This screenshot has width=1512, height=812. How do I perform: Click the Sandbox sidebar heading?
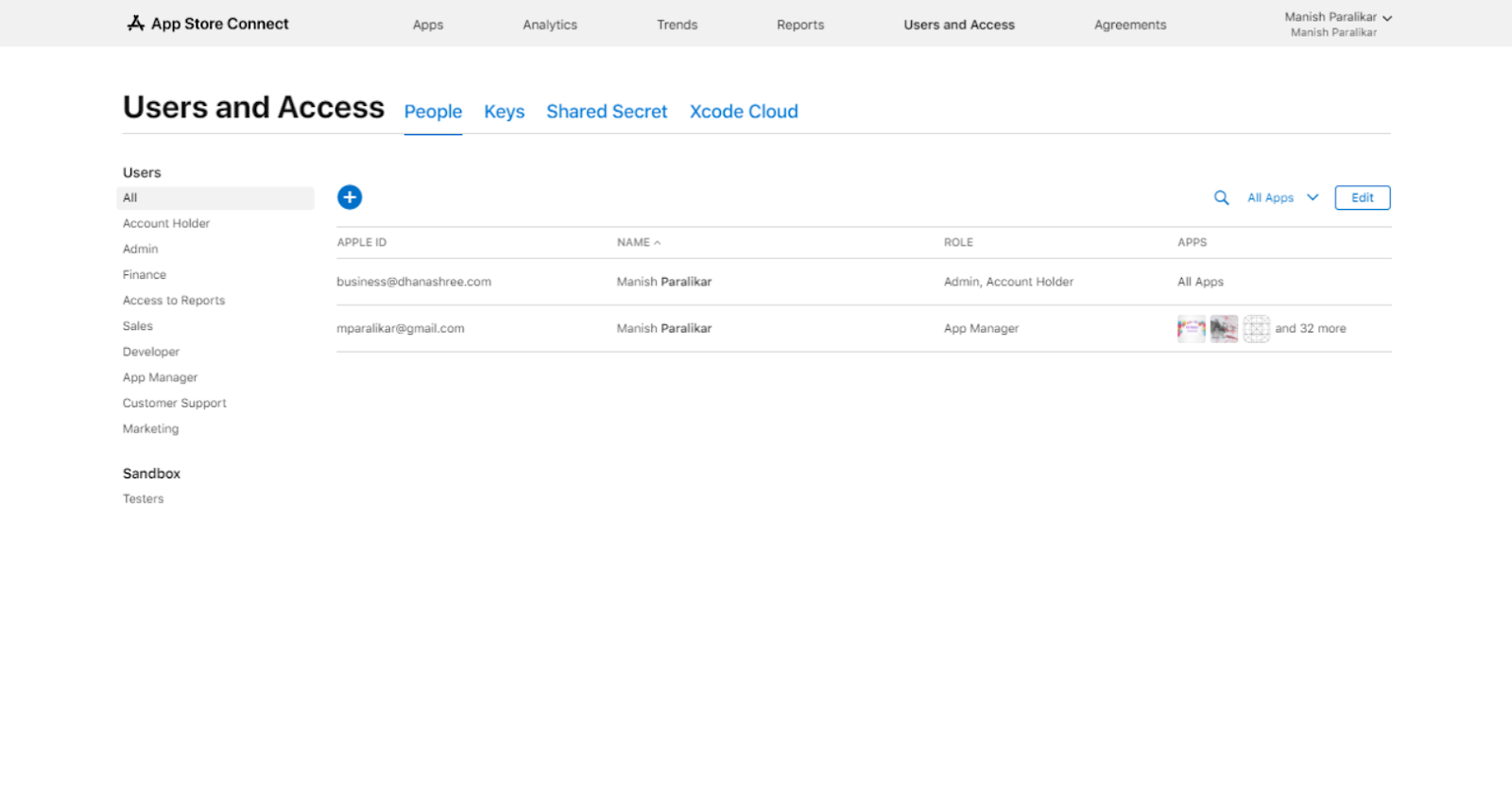151,473
